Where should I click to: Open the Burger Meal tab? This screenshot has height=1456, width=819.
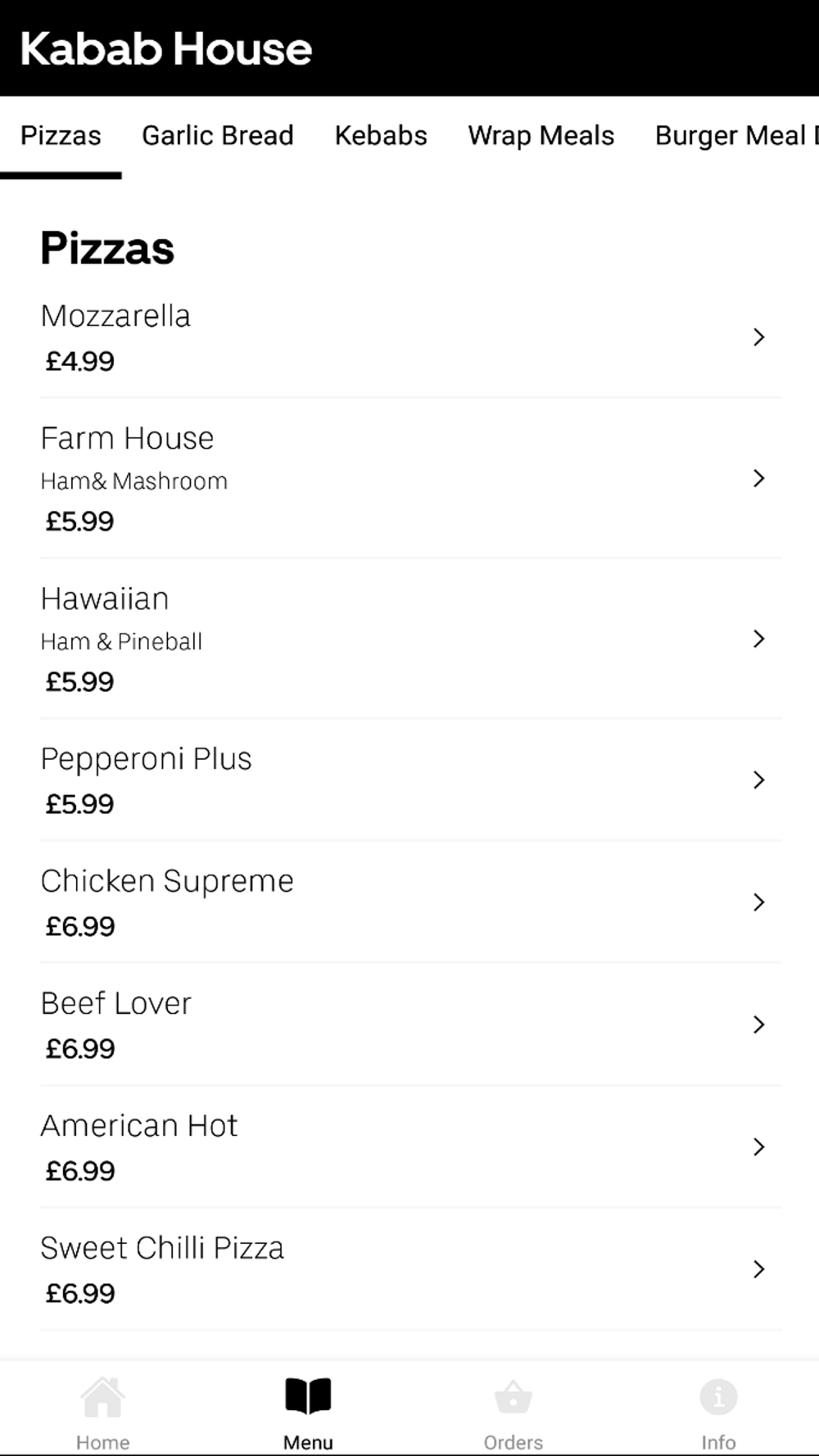point(733,136)
